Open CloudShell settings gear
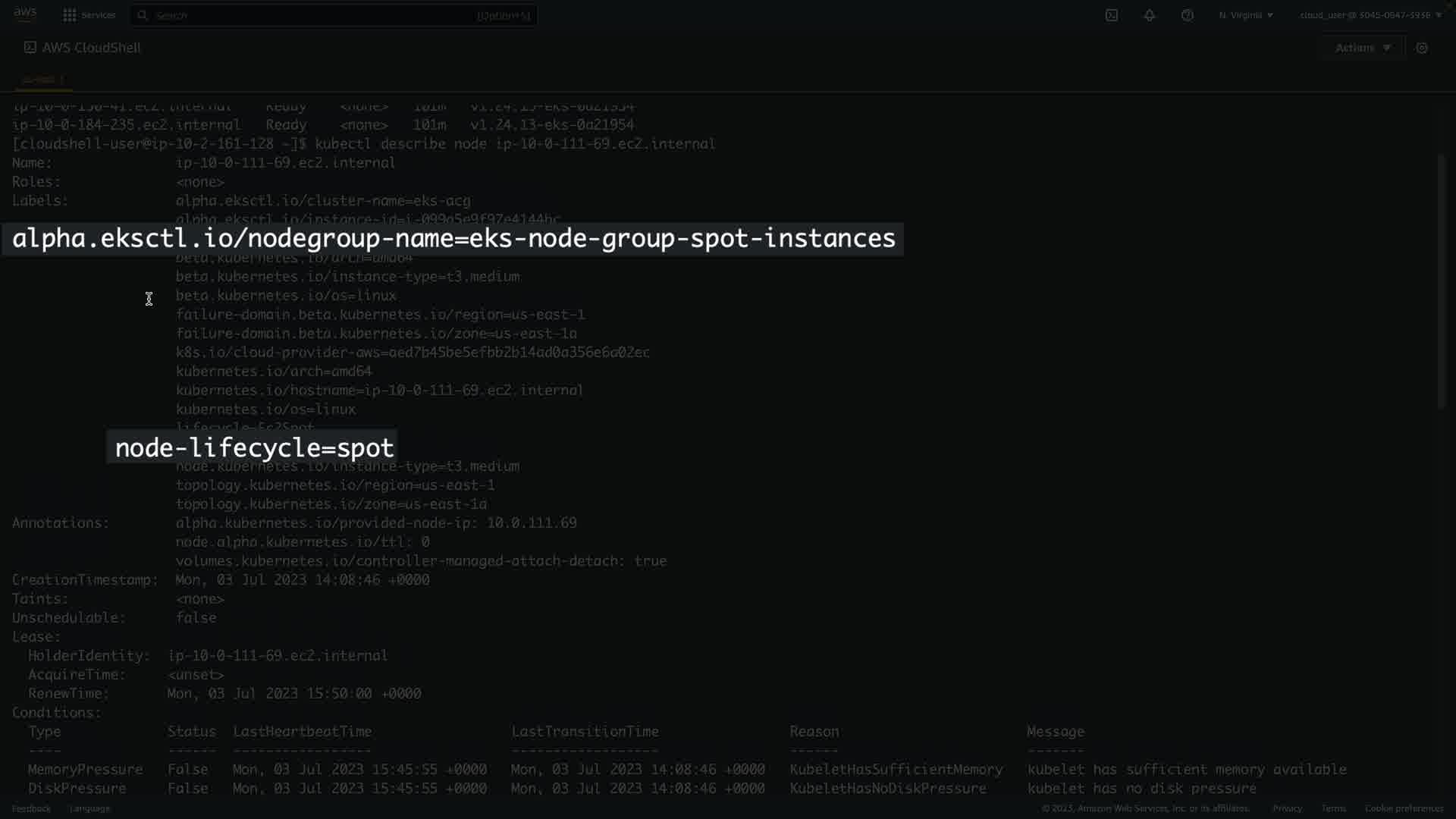The image size is (1456, 819). pos(1422,48)
